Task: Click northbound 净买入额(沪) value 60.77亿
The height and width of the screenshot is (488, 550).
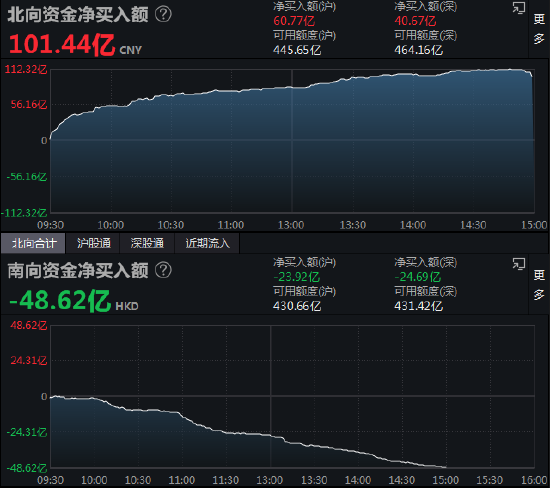Action: (294, 21)
